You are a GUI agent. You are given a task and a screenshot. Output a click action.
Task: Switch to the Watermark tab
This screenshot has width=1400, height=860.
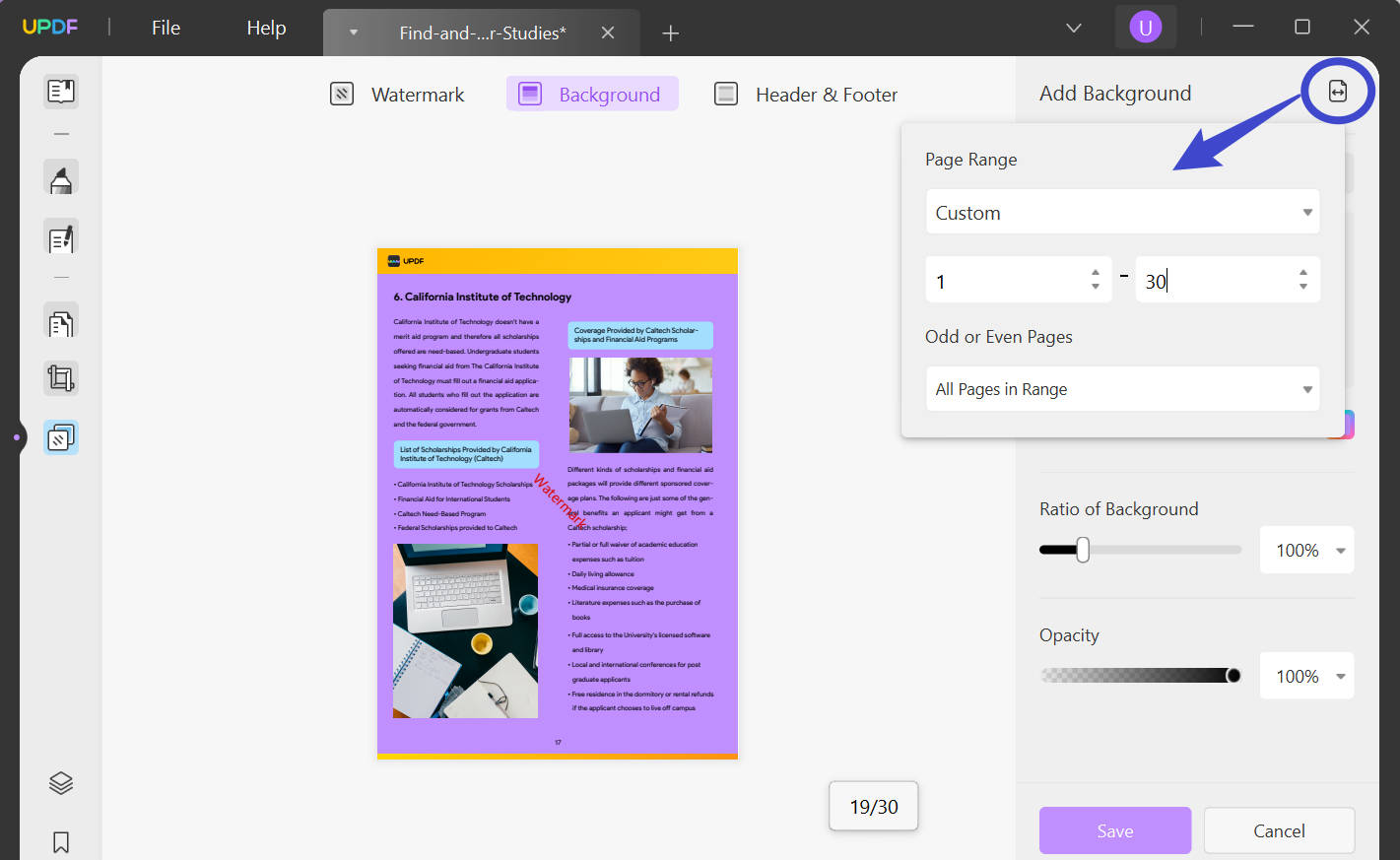pyautogui.click(x=398, y=94)
